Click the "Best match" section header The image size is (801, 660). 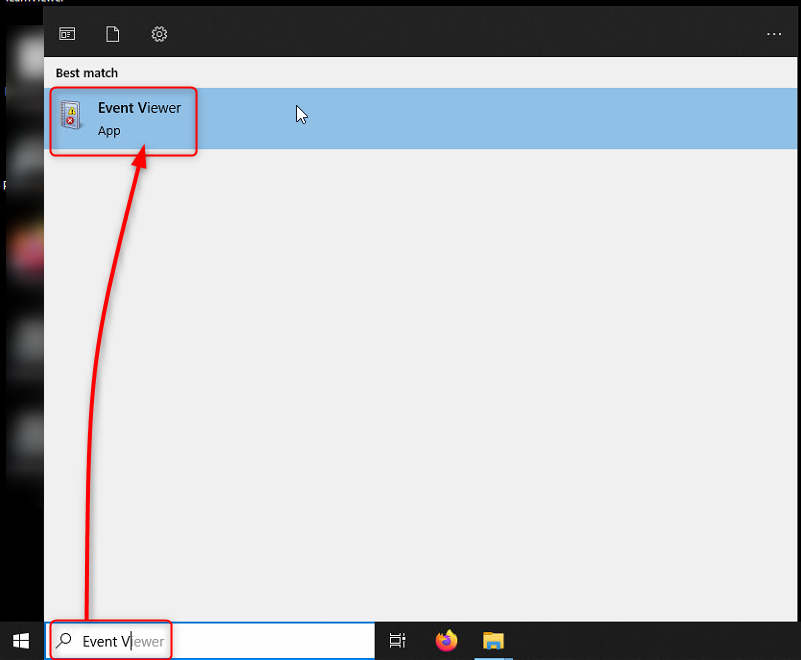pos(86,73)
